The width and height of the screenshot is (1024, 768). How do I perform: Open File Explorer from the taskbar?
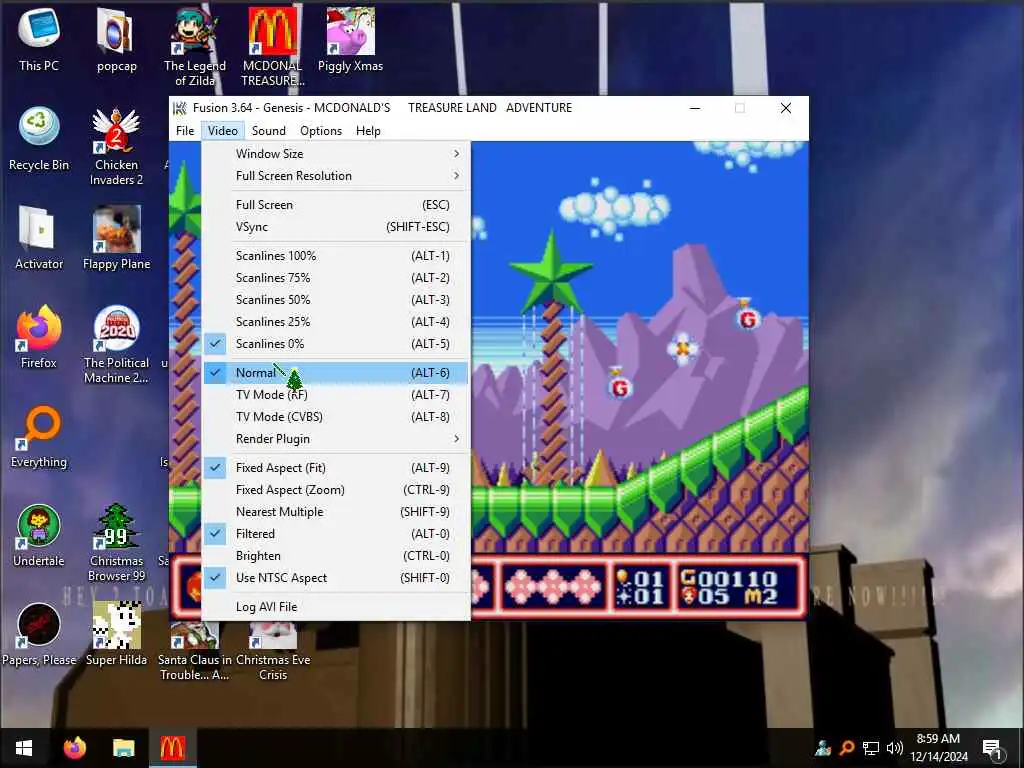click(123, 748)
